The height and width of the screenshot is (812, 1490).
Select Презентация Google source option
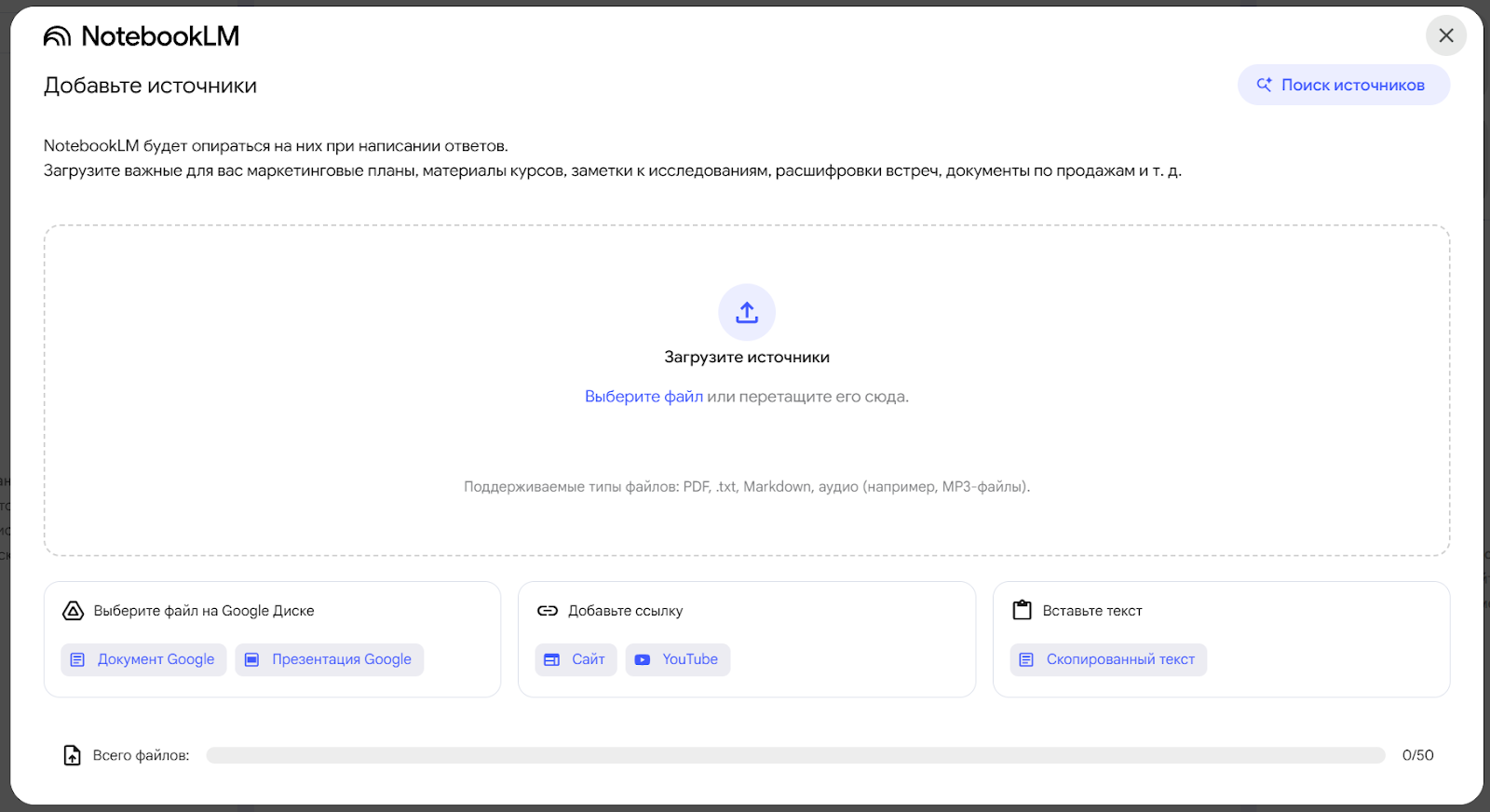point(330,659)
